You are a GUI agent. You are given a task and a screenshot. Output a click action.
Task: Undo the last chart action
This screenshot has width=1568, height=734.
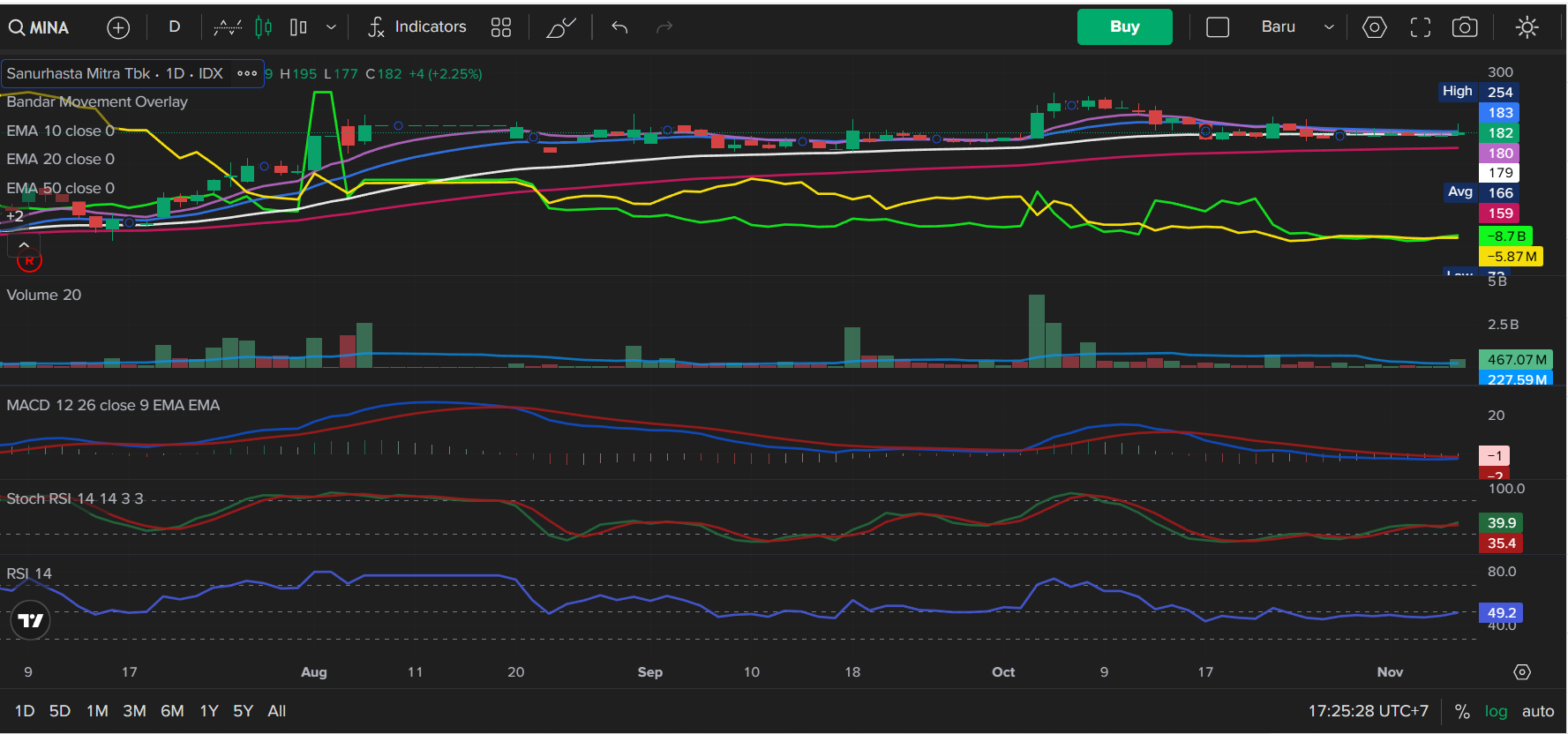click(619, 27)
